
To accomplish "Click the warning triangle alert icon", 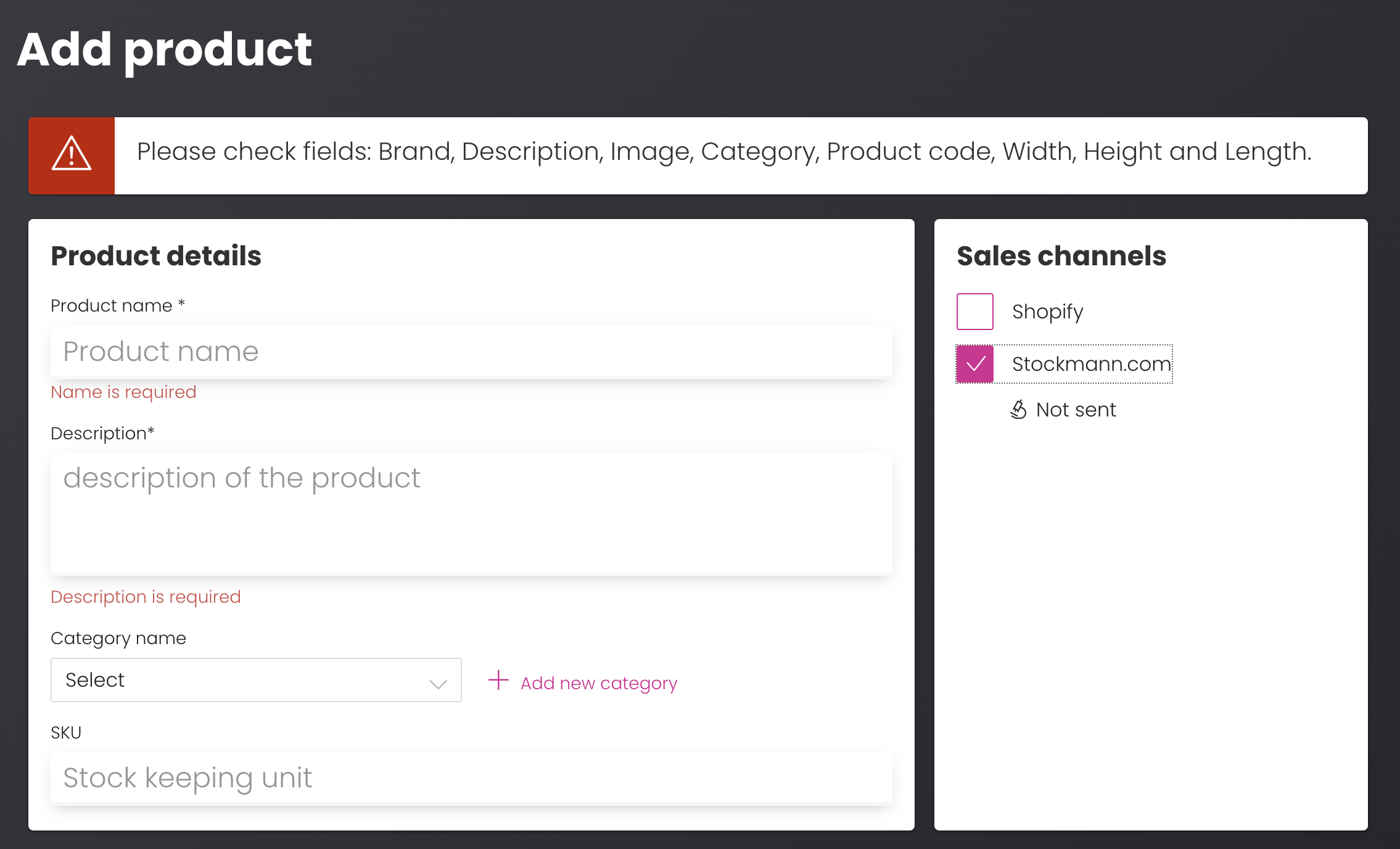I will point(72,154).
